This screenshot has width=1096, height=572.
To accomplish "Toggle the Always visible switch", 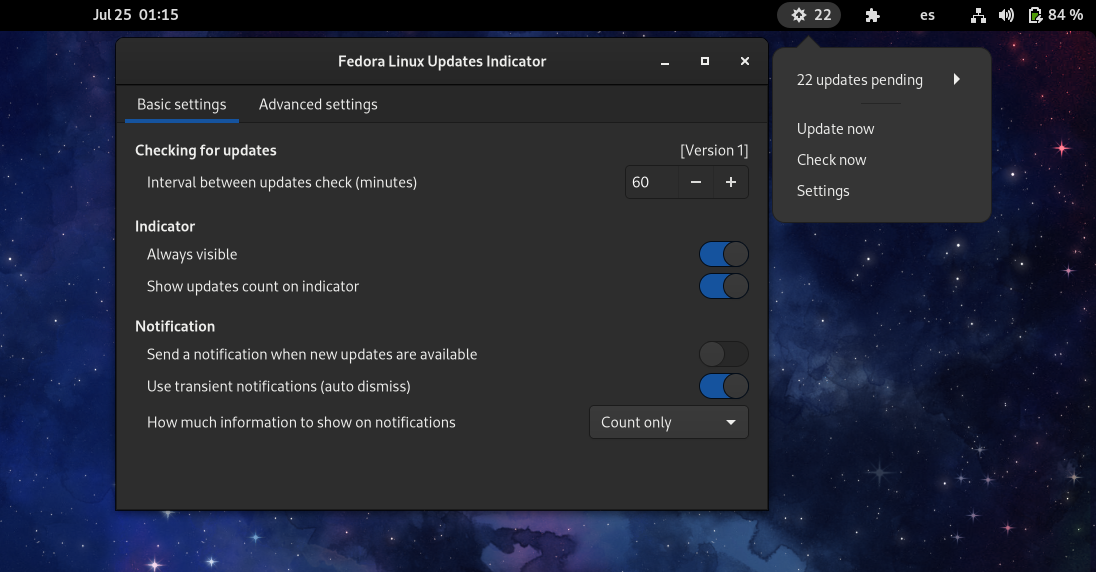I will tap(723, 254).
